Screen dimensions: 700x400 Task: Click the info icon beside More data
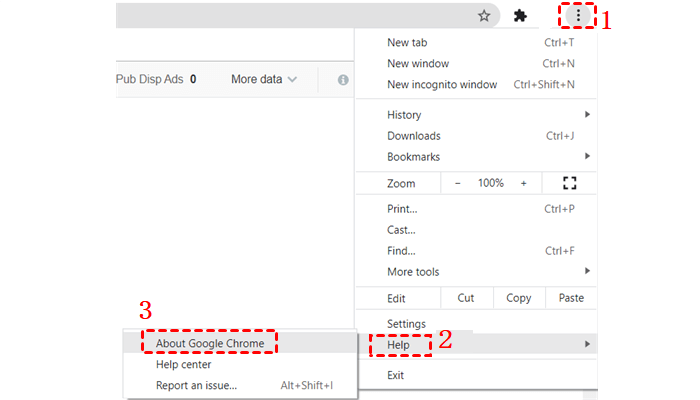[x=343, y=80]
